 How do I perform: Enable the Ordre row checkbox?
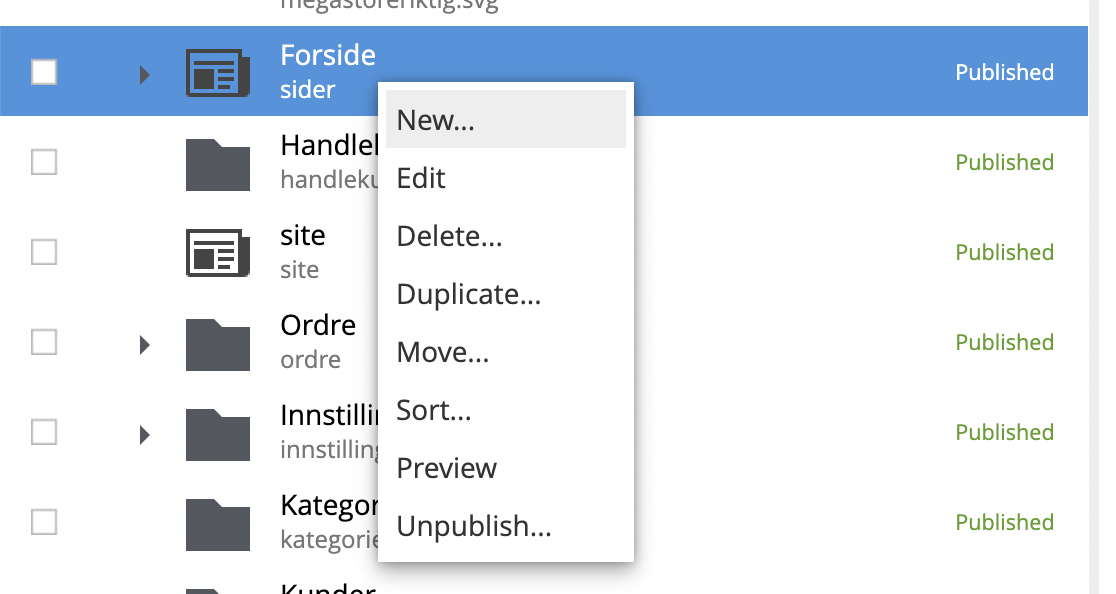pyautogui.click(x=44, y=342)
